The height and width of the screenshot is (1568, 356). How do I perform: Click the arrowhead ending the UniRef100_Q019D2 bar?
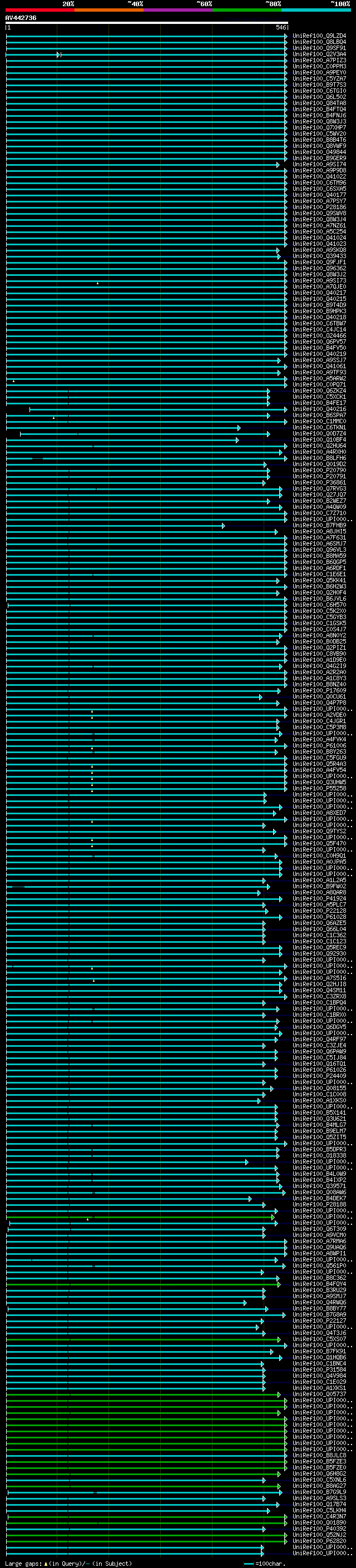coord(265,464)
